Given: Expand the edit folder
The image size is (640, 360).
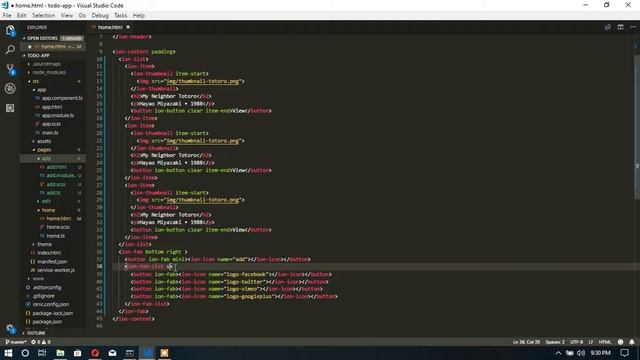Looking at the screenshot, I should [46, 201].
